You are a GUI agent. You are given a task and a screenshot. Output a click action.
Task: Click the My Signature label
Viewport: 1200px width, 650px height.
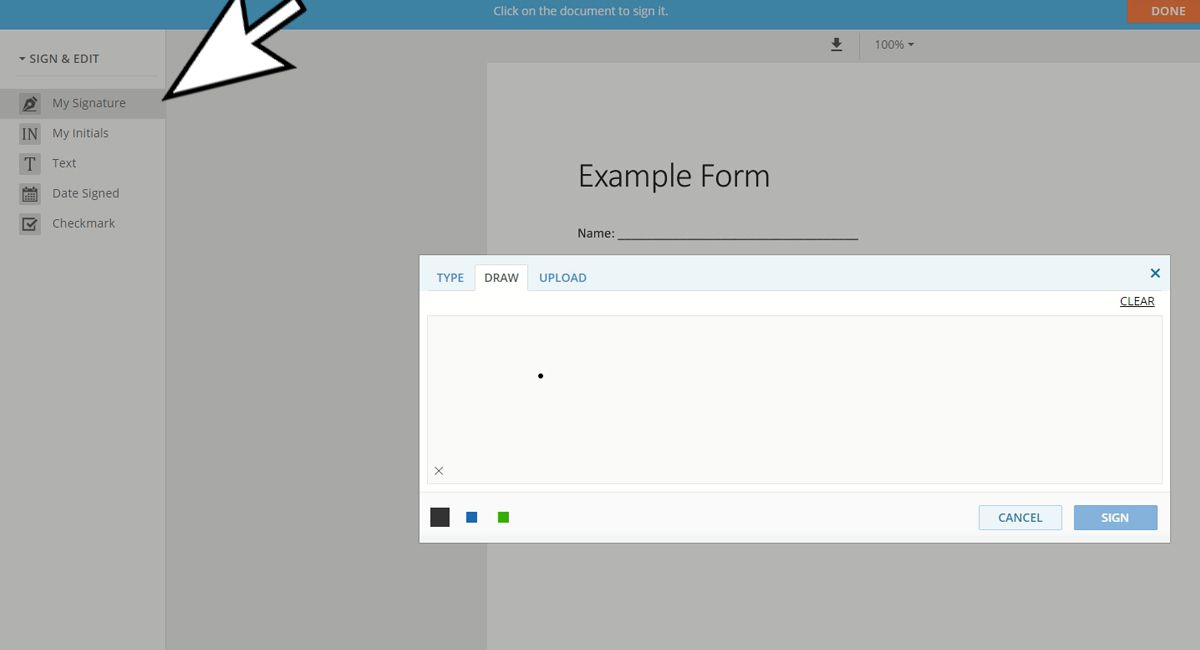[89, 103]
